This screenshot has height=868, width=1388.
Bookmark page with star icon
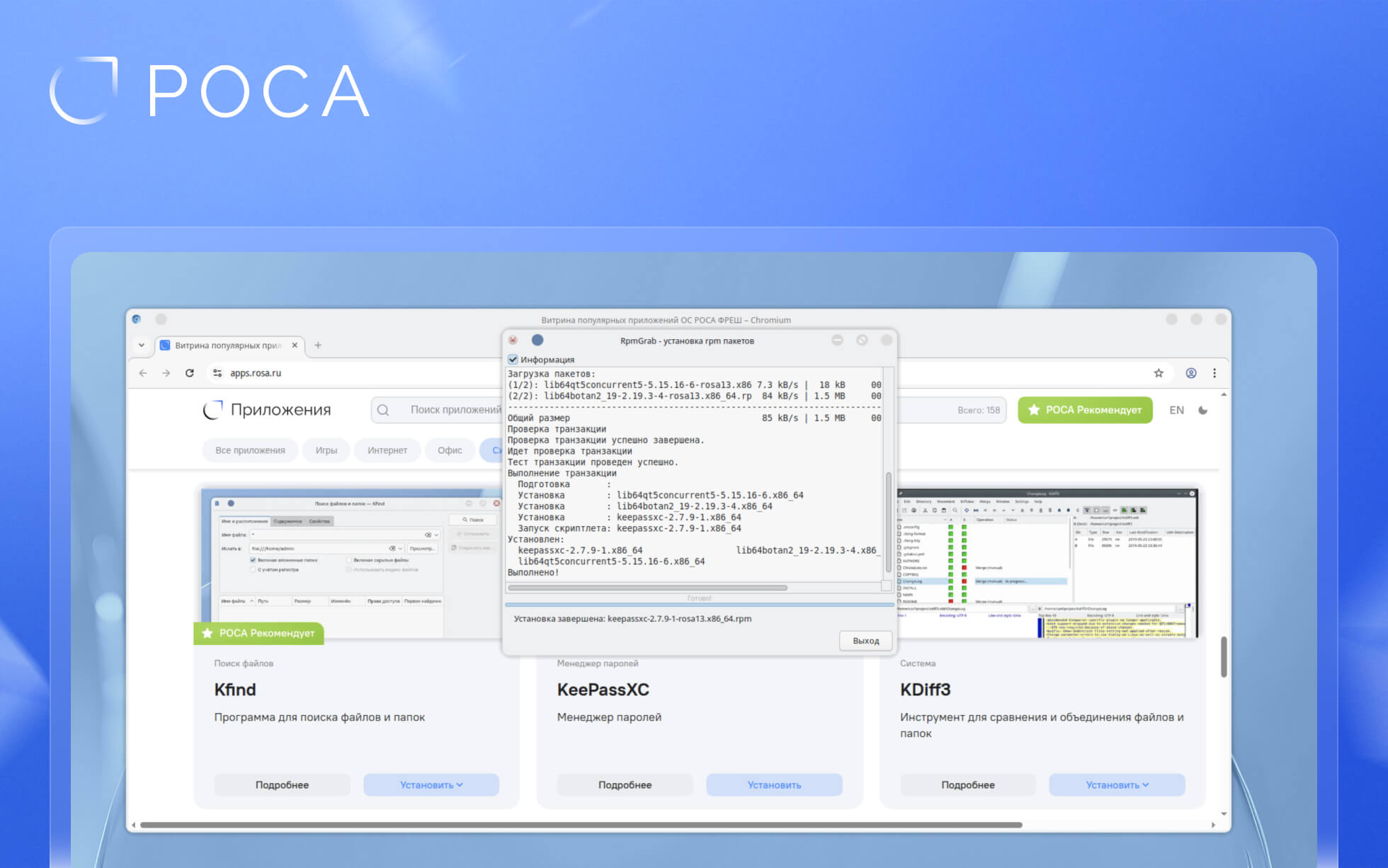click(1159, 373)
